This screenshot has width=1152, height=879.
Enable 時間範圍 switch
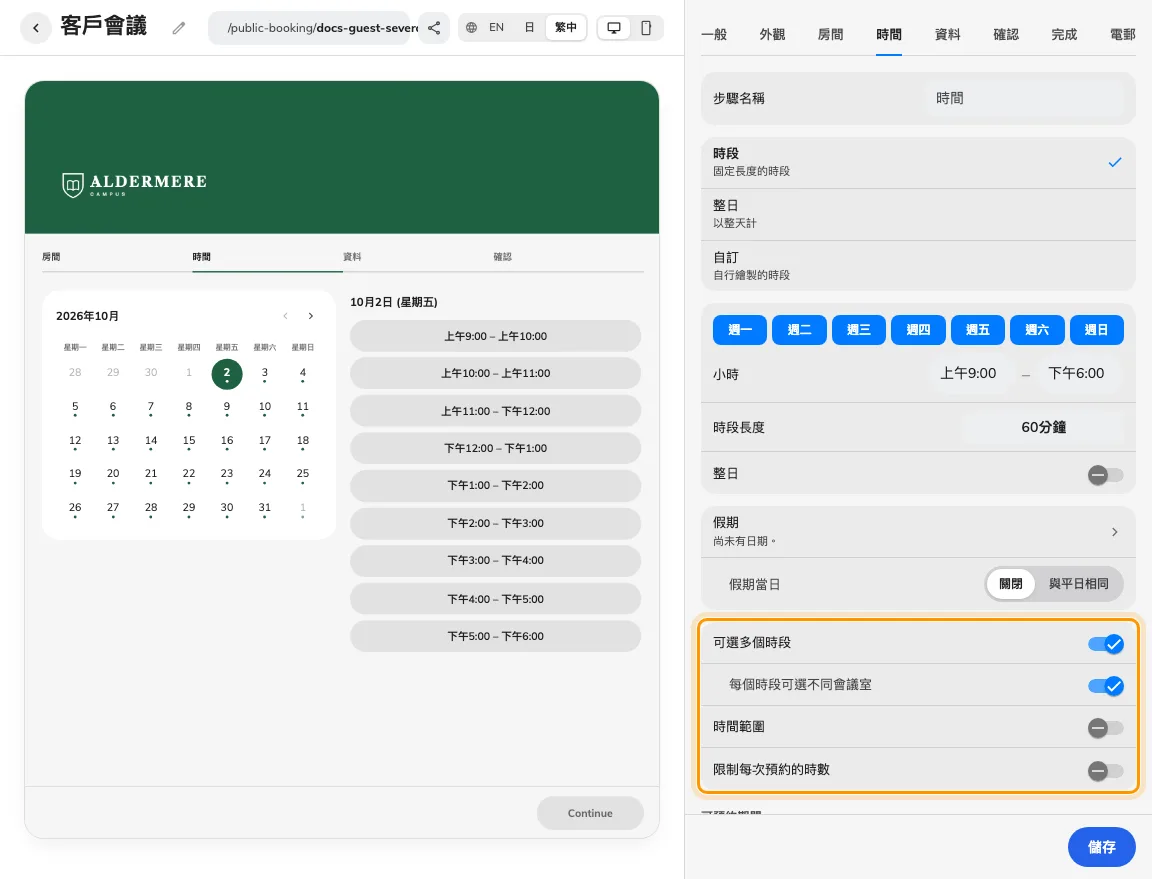1106,728
